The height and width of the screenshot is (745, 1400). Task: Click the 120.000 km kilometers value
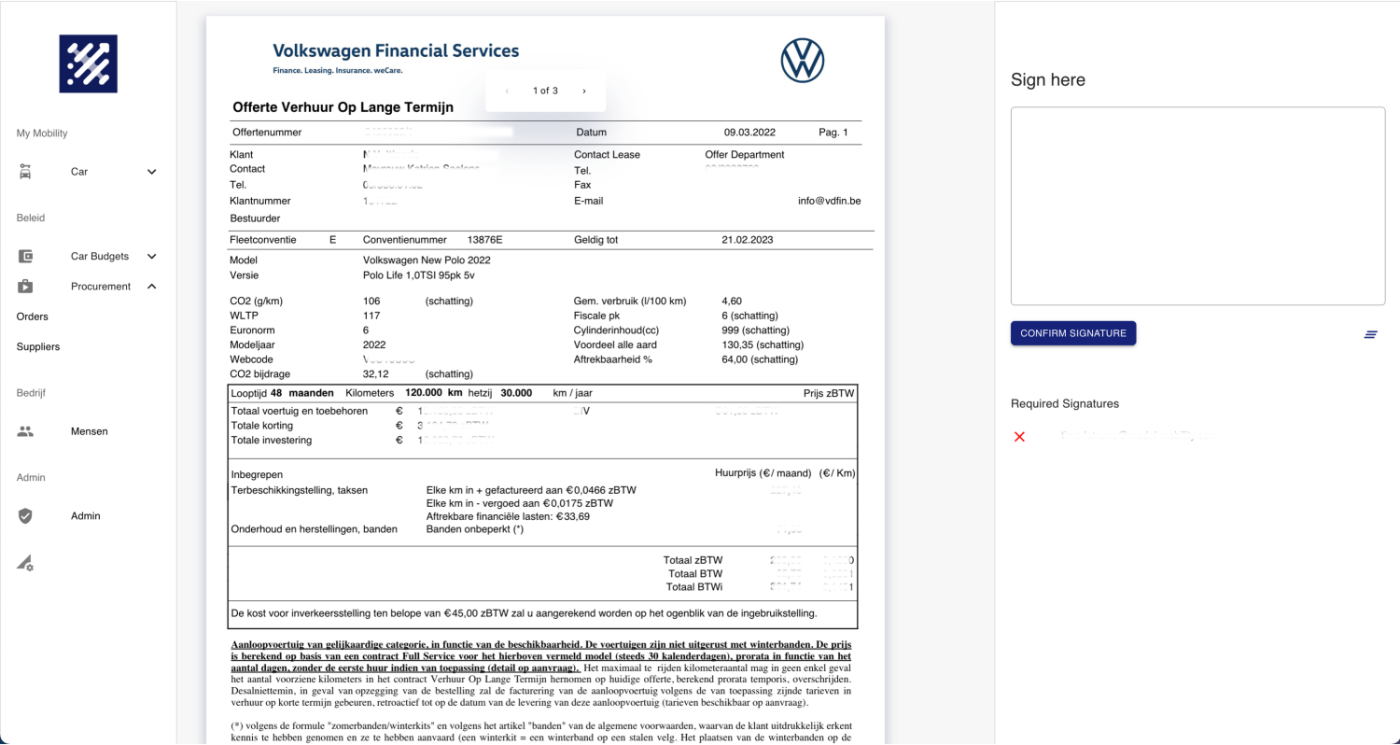(433, 393)
